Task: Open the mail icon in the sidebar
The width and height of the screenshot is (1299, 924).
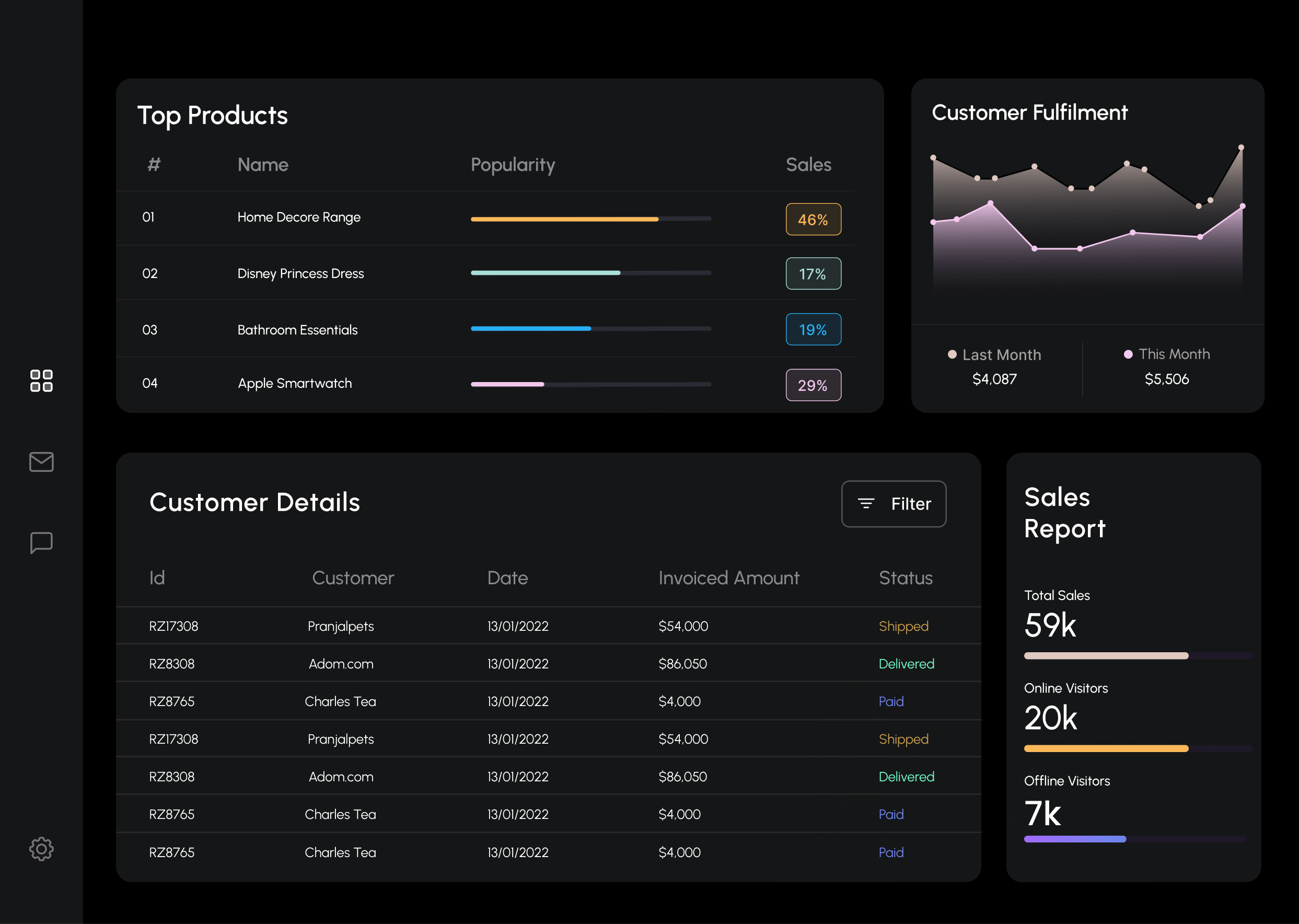Action: (x=40, y=462)
